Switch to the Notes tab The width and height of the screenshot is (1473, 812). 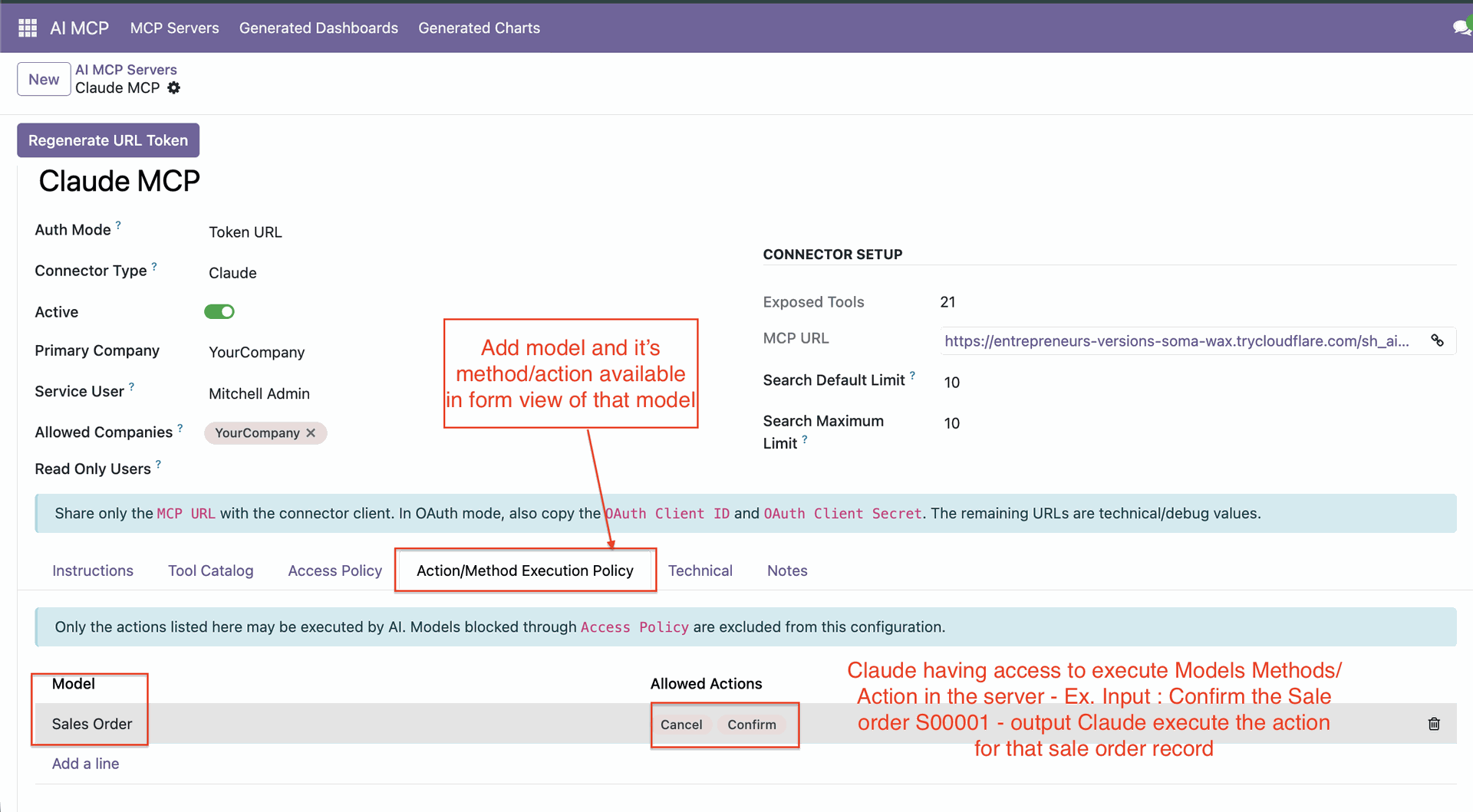coord(787,570)
